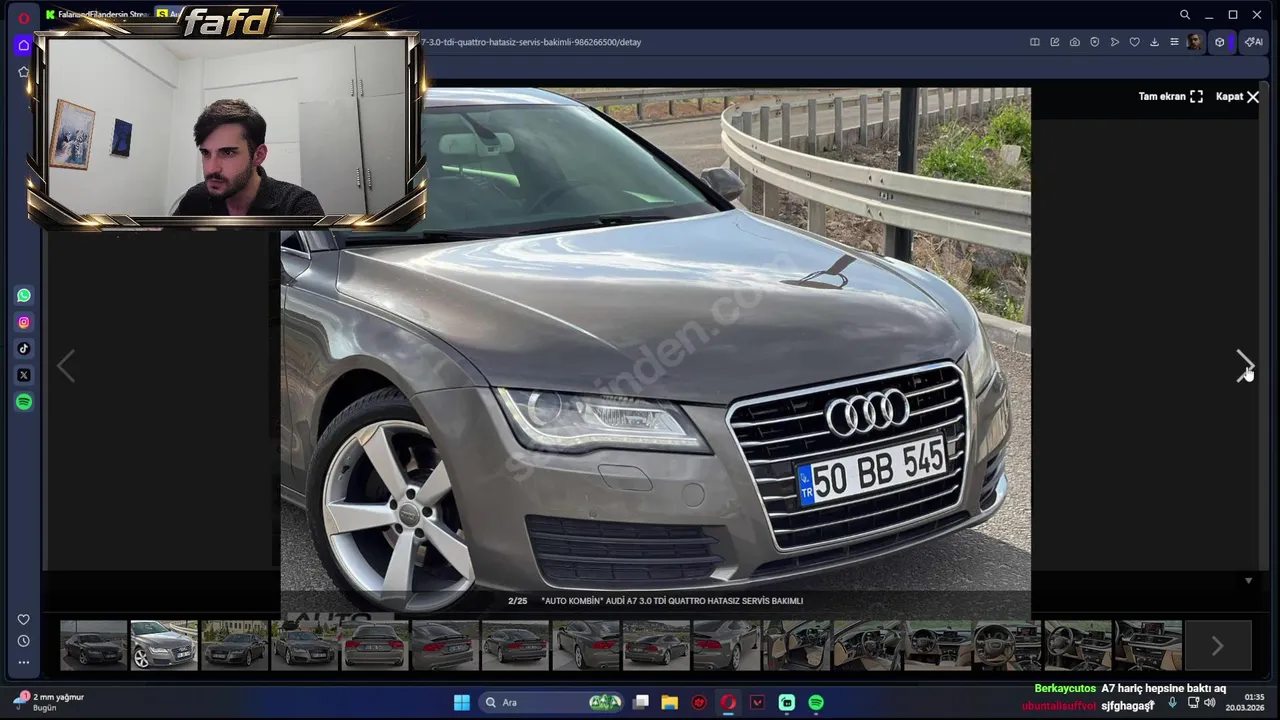Select the fifth thumbnail, rear view
Image resolution: width=1280 pixels, height=720 pixels.
click(x=375, y=645)
